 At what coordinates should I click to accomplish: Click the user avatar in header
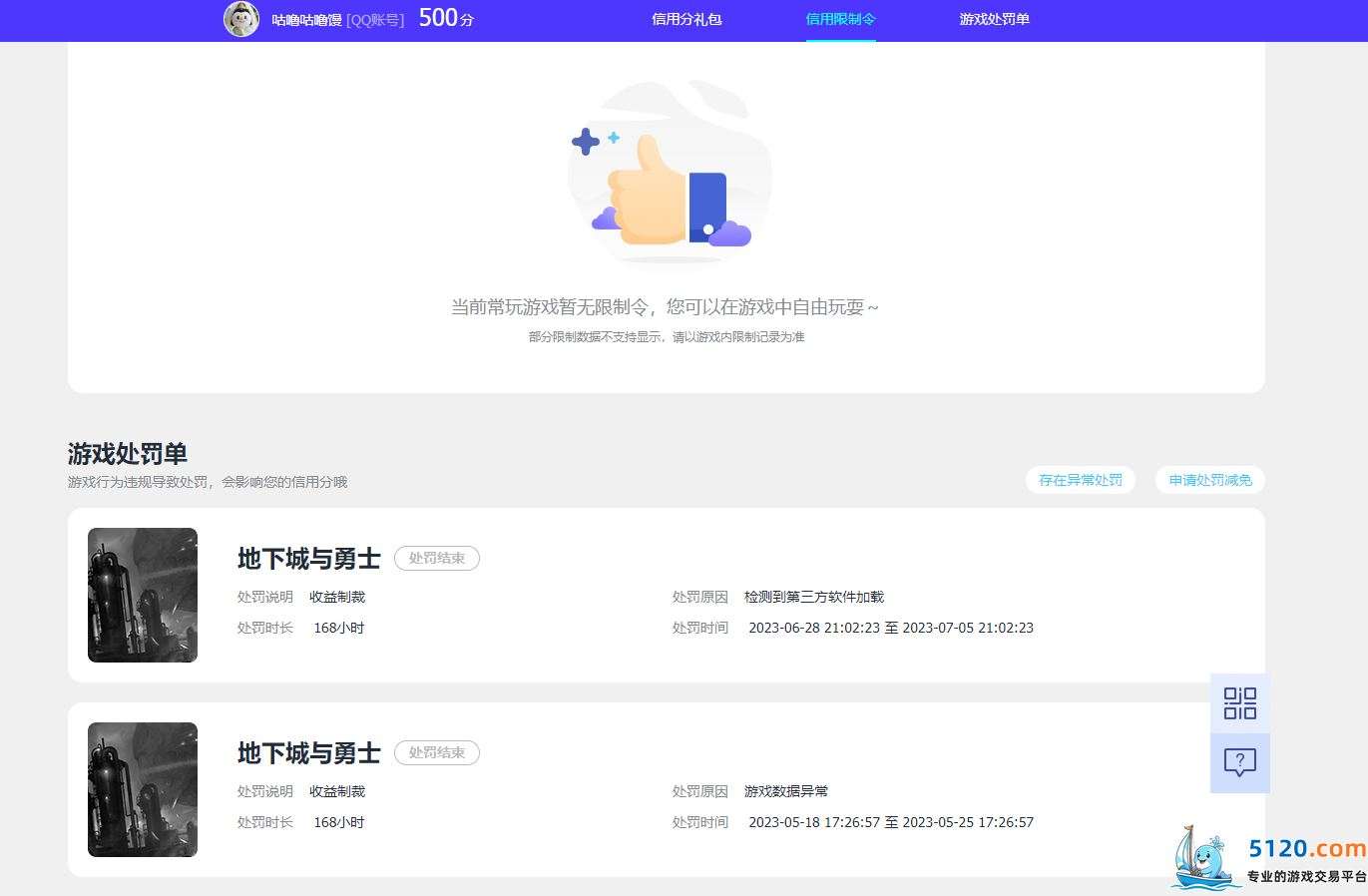241,19
